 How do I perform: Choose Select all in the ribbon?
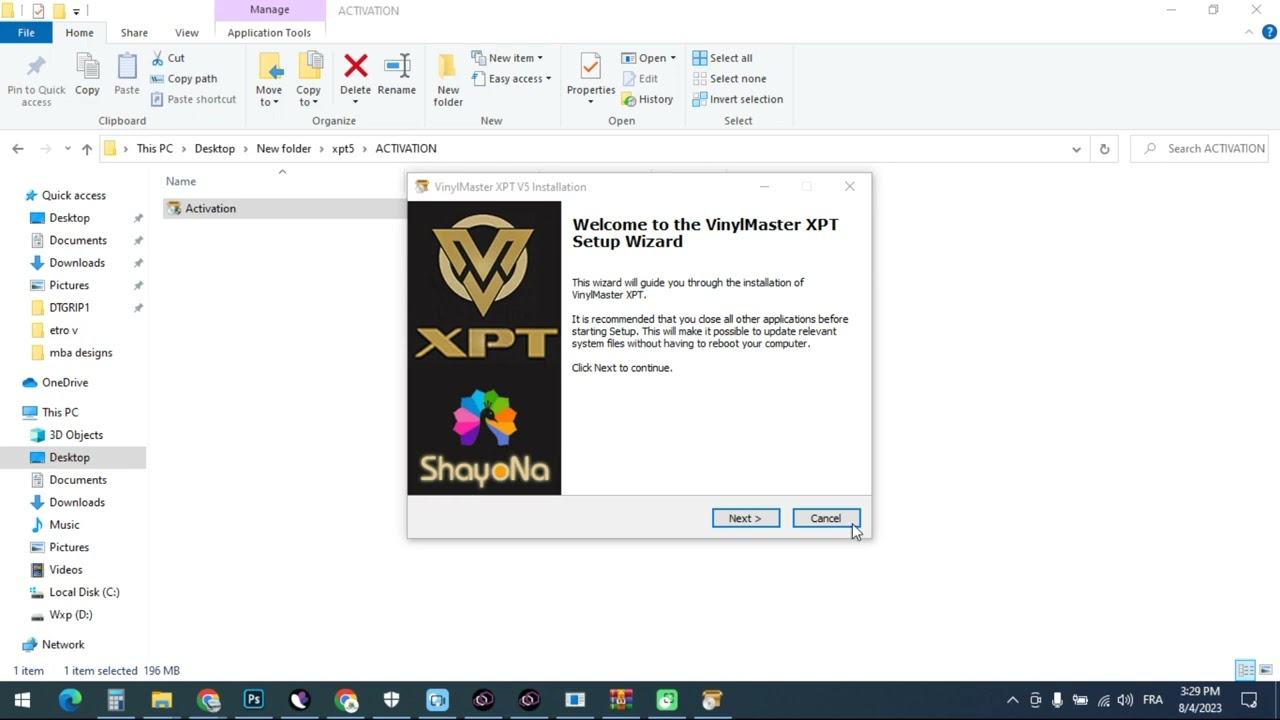click(x=723, y=58)
